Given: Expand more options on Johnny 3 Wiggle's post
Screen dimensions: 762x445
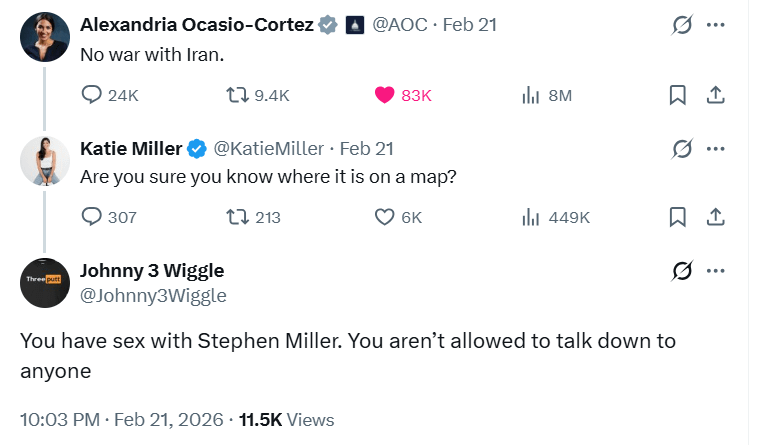Looking at the screenshot, I should pos(715,270).
